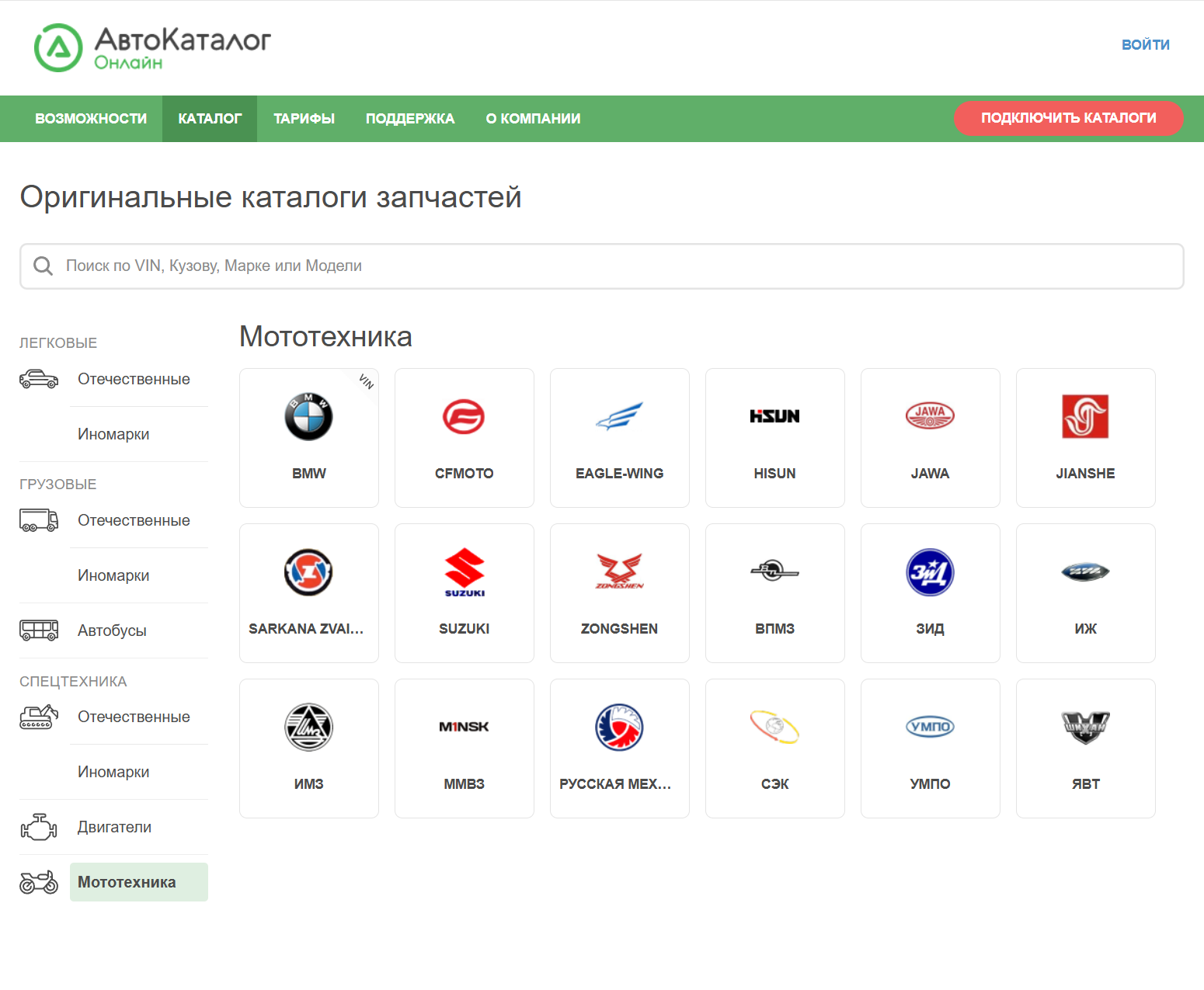Click the passenger car sidebar icon
The width and height of the screenshot is (1204, 990).
pos(39,379)
